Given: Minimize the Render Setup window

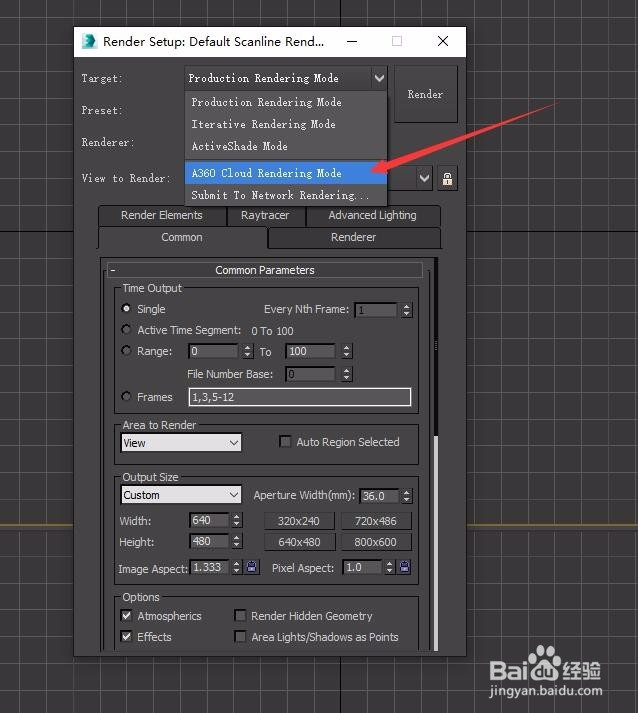Looking at the screenshot, I should (x=352, y=41).
